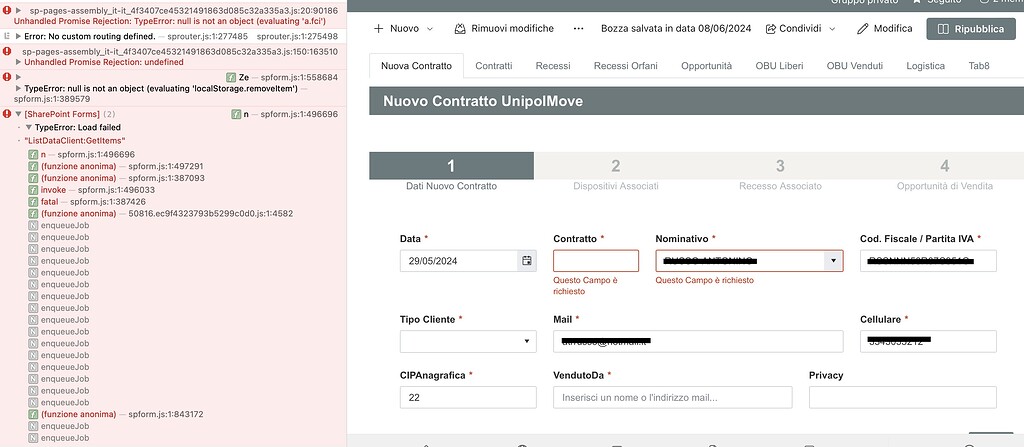Click 'Questo Campo è richiesto' under Nominativo
The width and height of the screenshot is (1024, 447).
(x=705, y=280)
